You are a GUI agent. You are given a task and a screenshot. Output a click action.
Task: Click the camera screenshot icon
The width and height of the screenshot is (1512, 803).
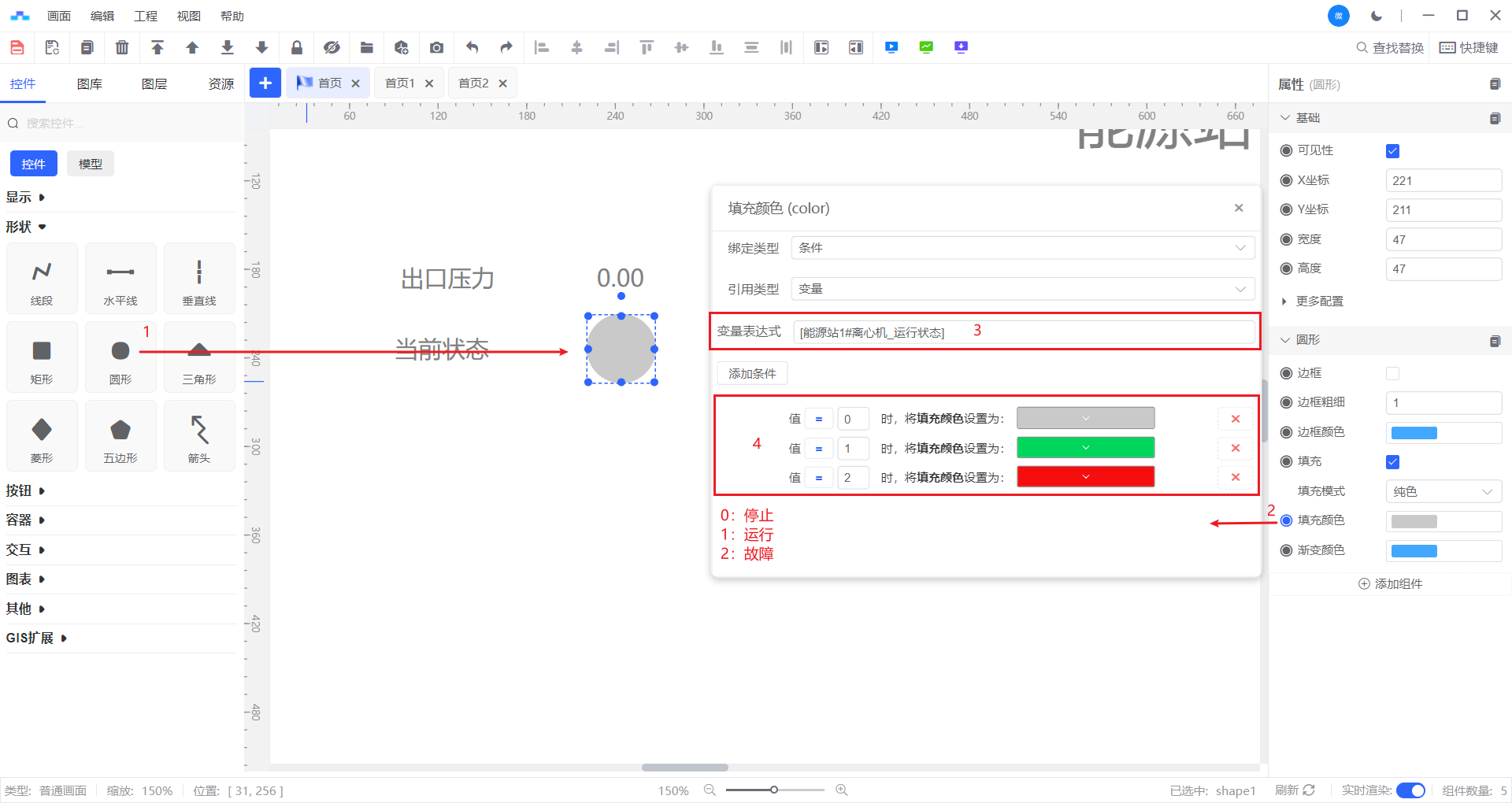(x=436, y=48)
